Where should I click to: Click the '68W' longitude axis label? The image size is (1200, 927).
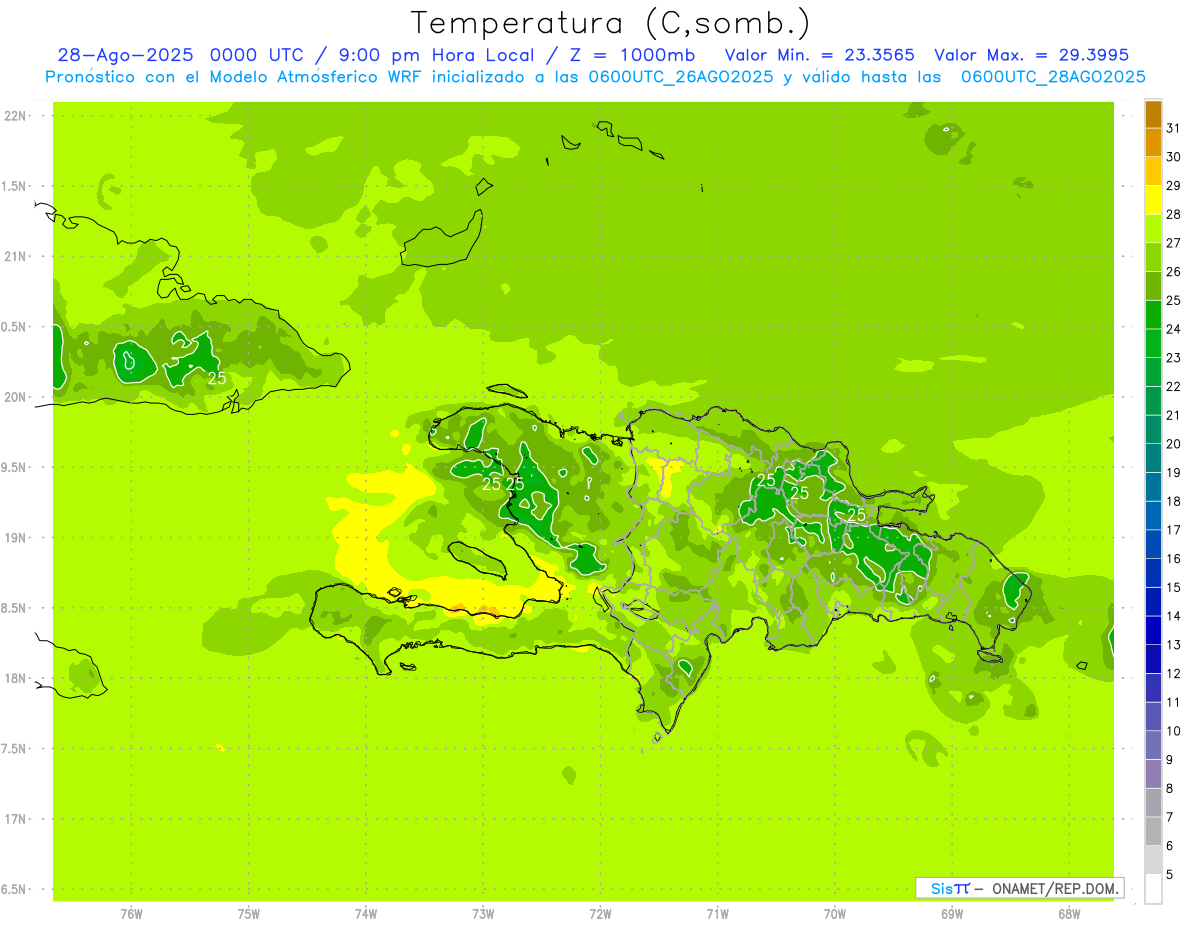click(1069, 915)
